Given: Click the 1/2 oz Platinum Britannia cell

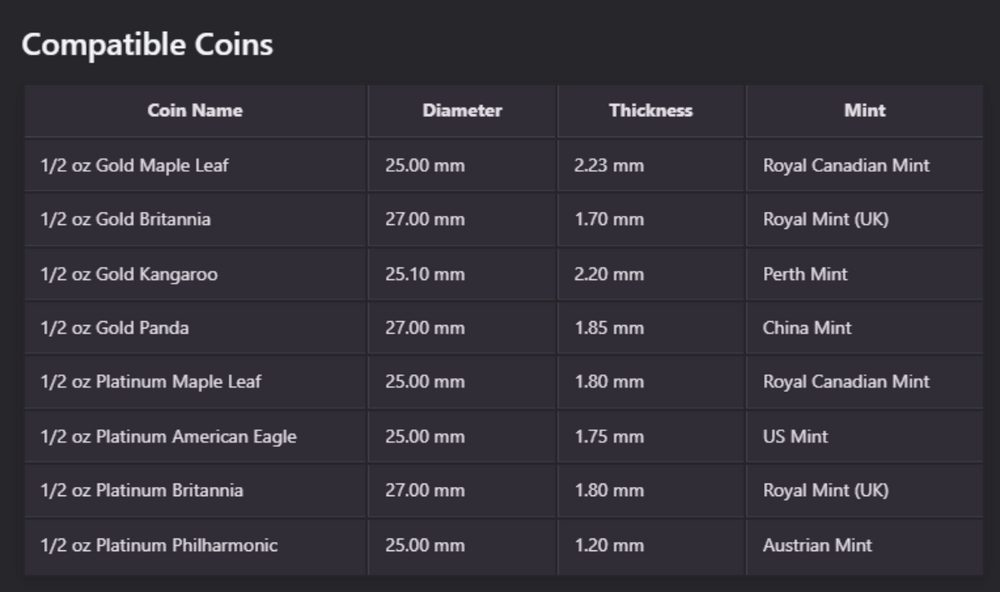Looking at the screenshot, I should (x=141, y=491).
